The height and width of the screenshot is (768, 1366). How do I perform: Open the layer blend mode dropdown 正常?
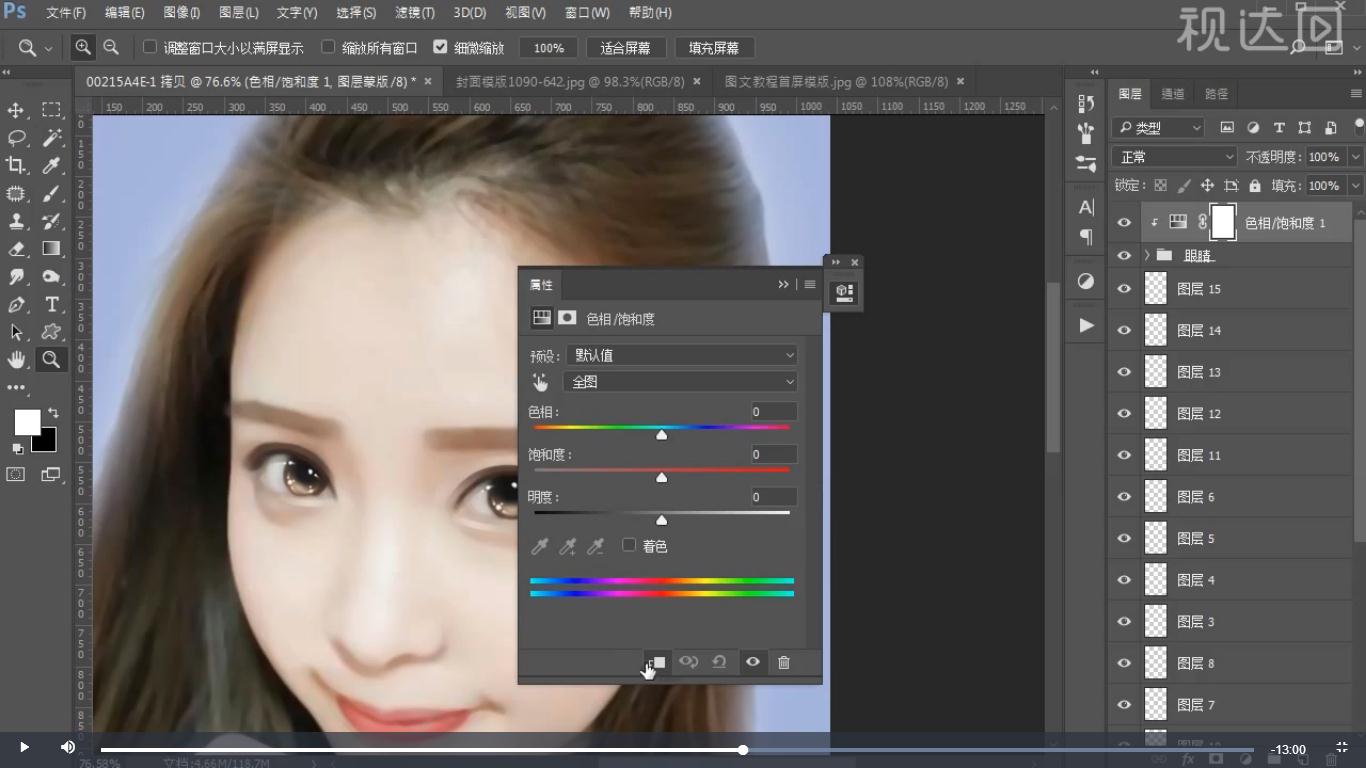coord(1175,157)
